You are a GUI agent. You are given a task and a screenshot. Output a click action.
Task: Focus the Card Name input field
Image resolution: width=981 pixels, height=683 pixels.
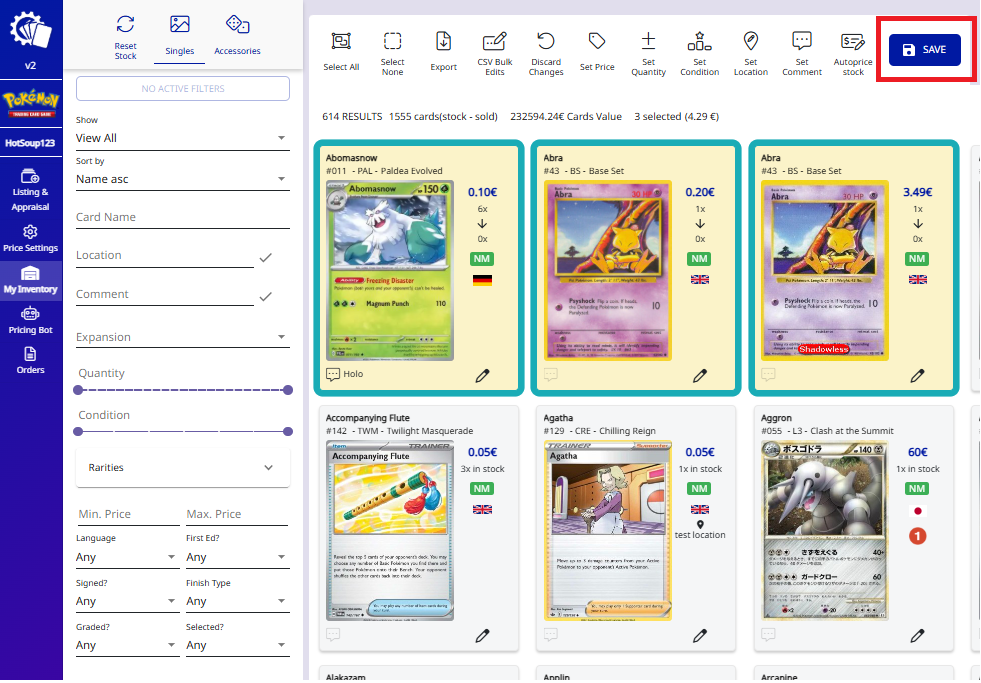(x=183, y=217)
